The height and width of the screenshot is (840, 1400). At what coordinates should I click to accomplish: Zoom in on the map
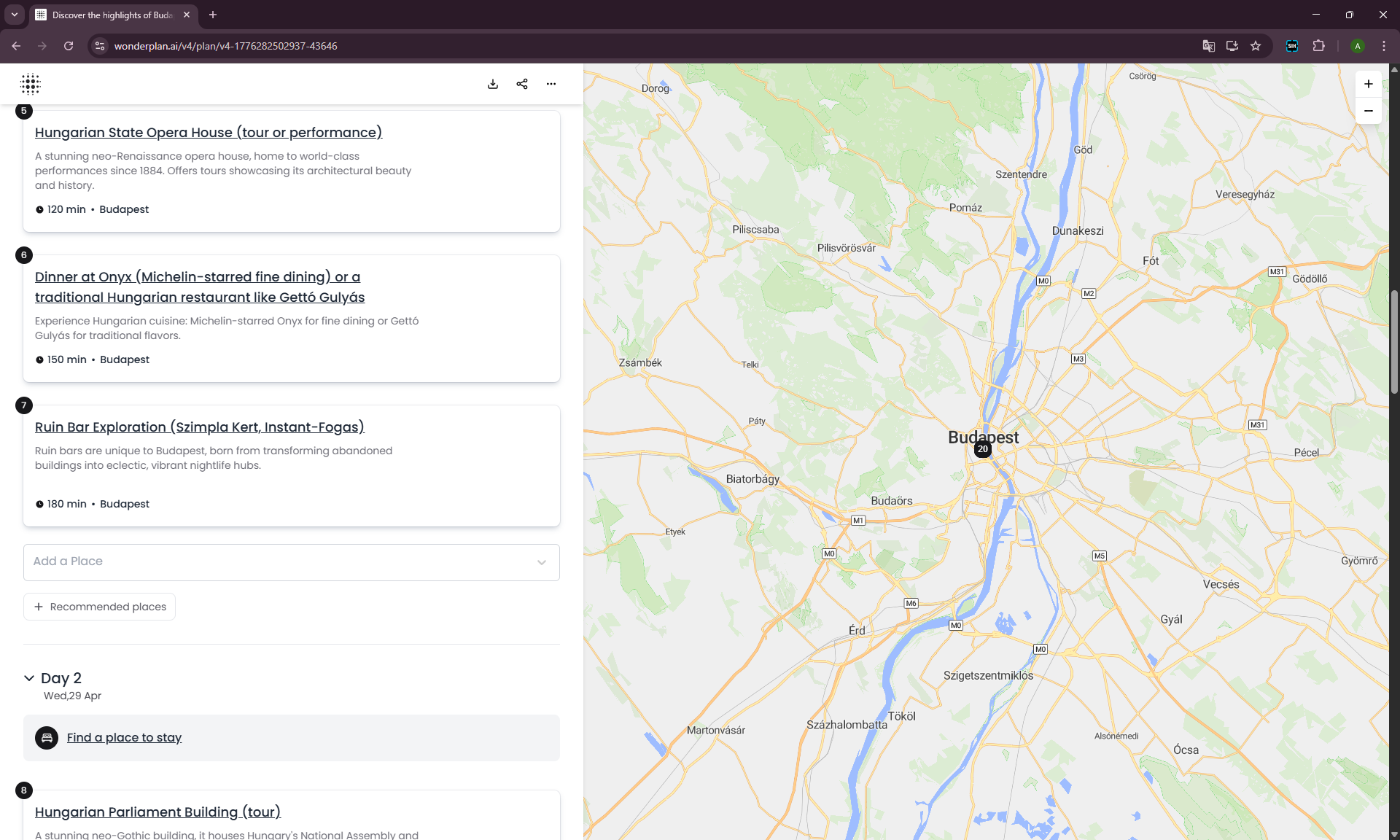tap(1369, 84)
